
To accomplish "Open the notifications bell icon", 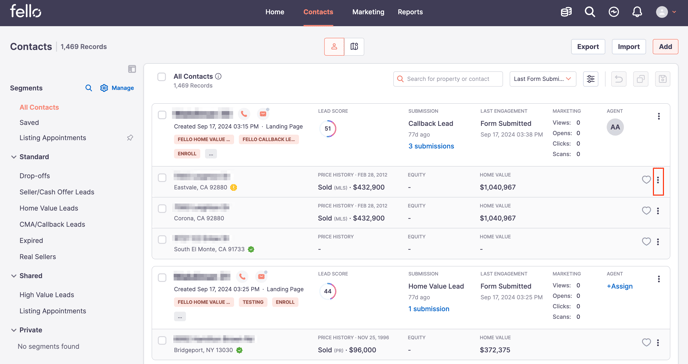I will click(x=637, y=12).
